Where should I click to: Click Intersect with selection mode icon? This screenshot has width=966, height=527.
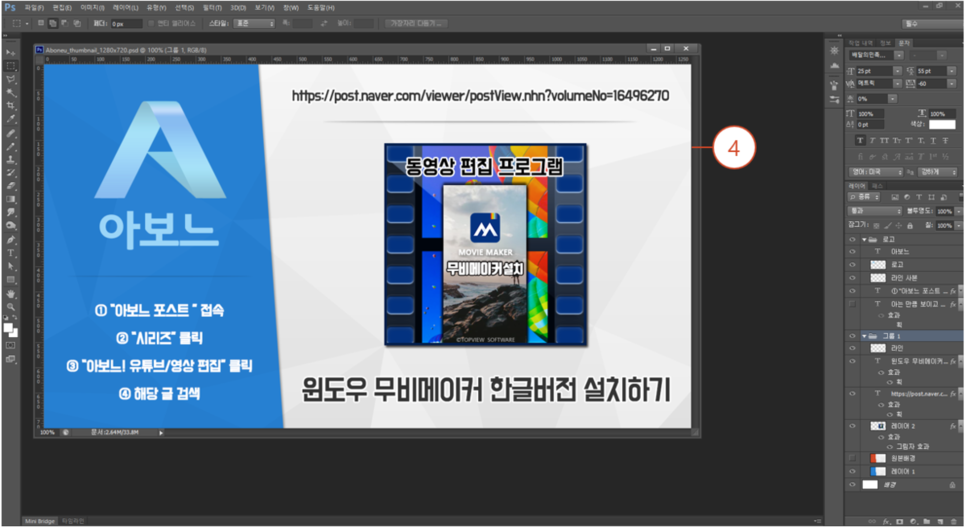point(77,23)
